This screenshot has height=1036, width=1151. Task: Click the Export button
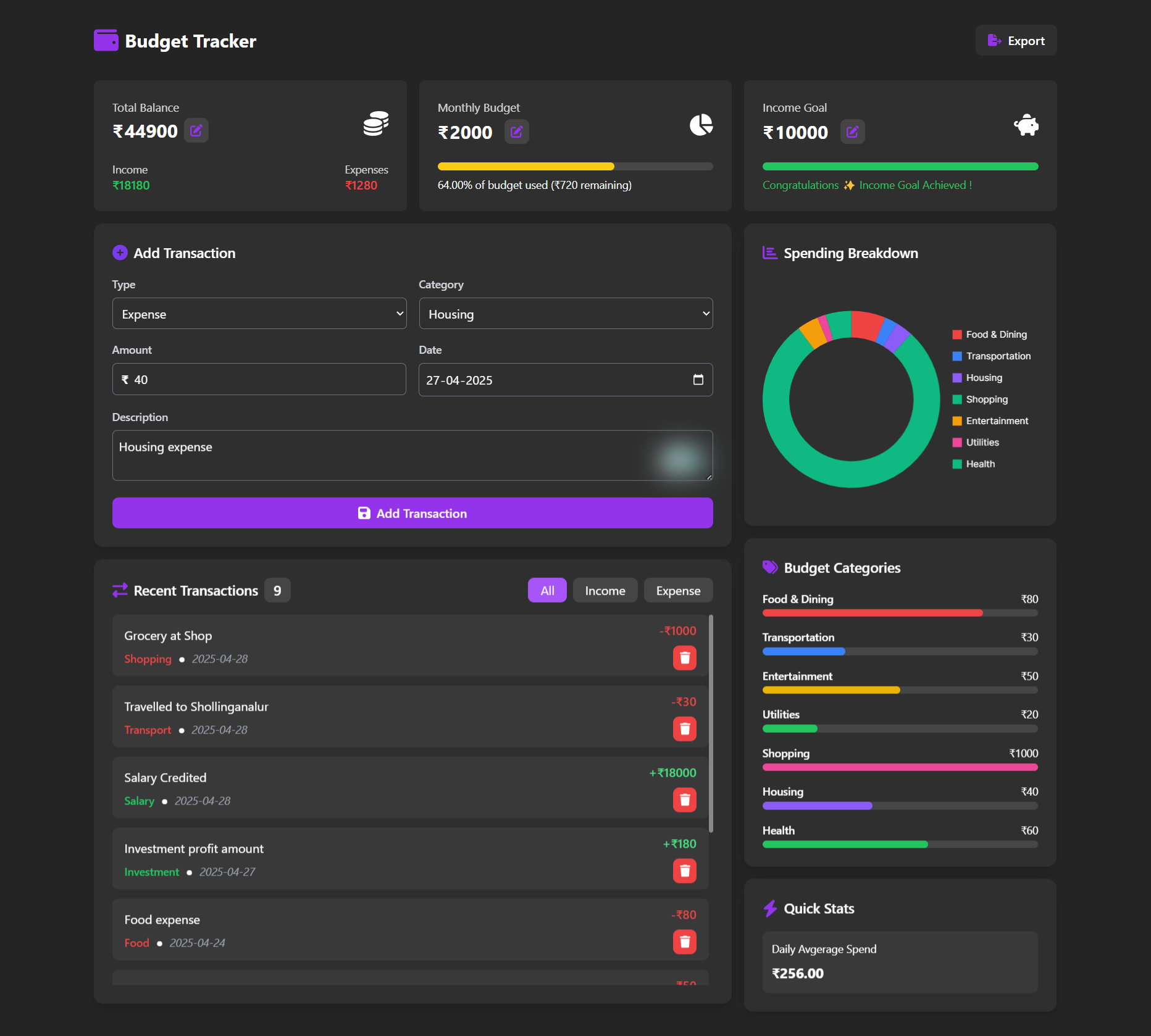[1016, 41]
